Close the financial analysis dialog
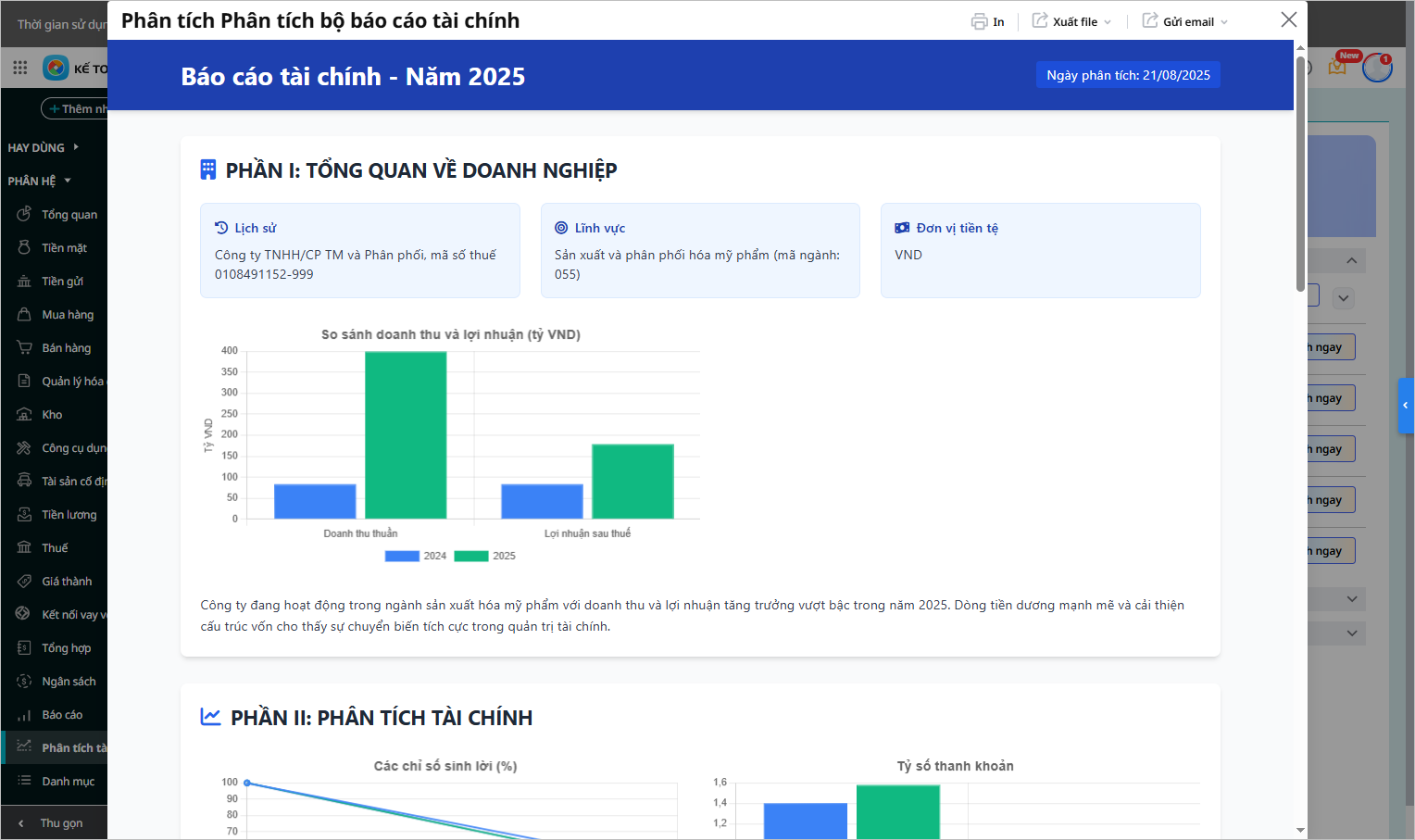This screenshot has width=1415, height=840. tap(1288, 19)
